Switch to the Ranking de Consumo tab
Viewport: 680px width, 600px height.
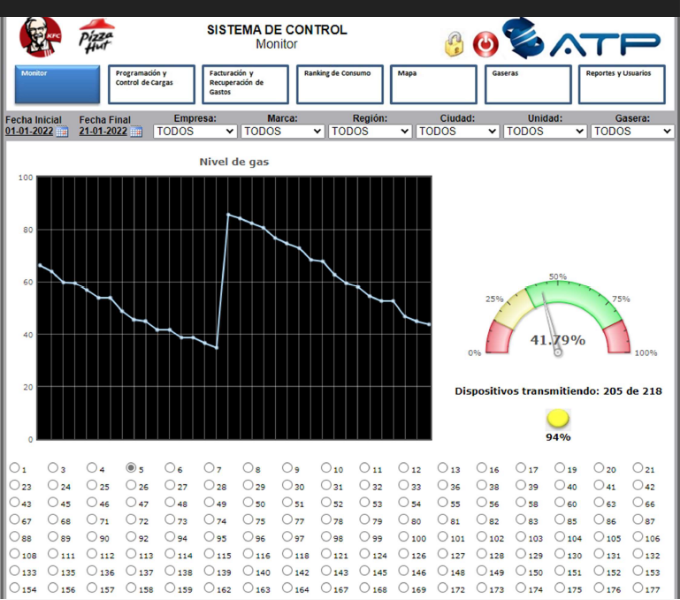[x=338, y=84]
